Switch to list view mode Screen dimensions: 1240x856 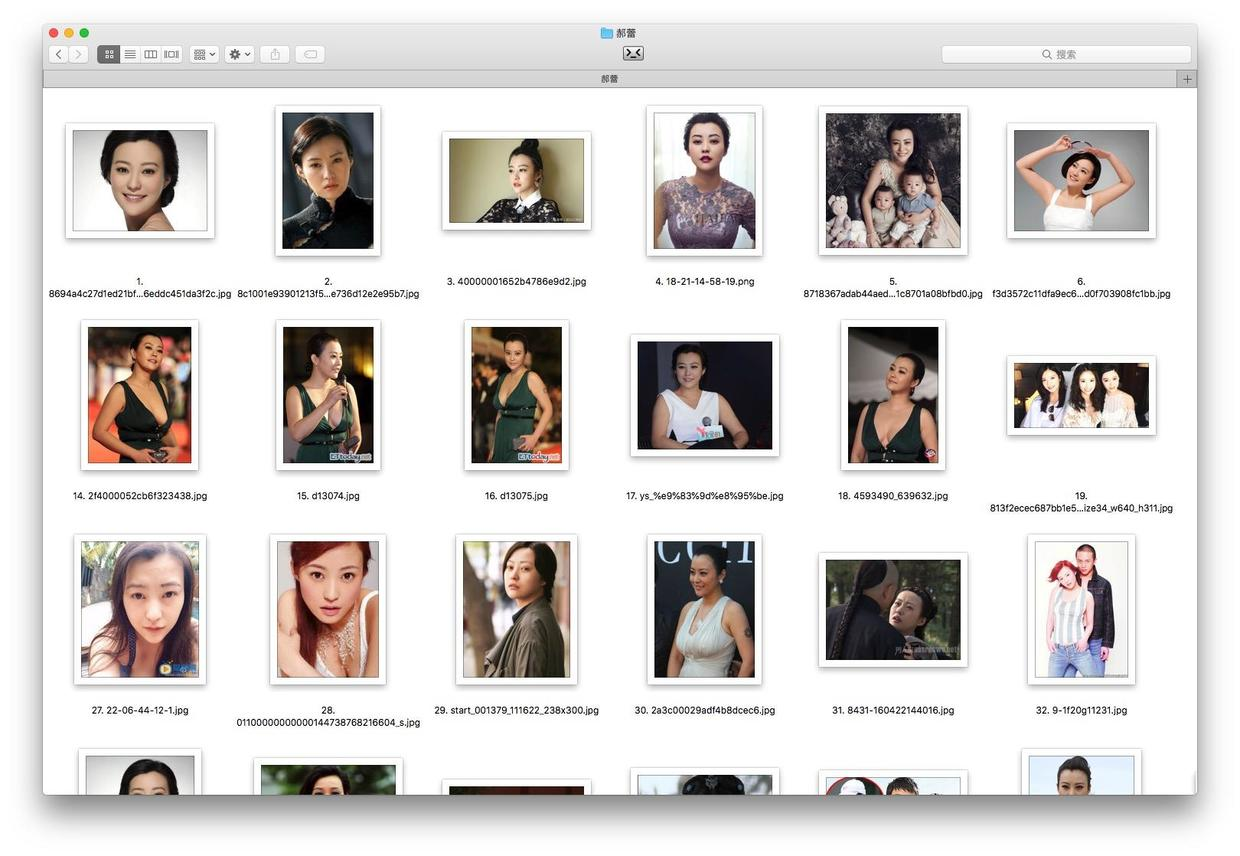tap(130, 54)
